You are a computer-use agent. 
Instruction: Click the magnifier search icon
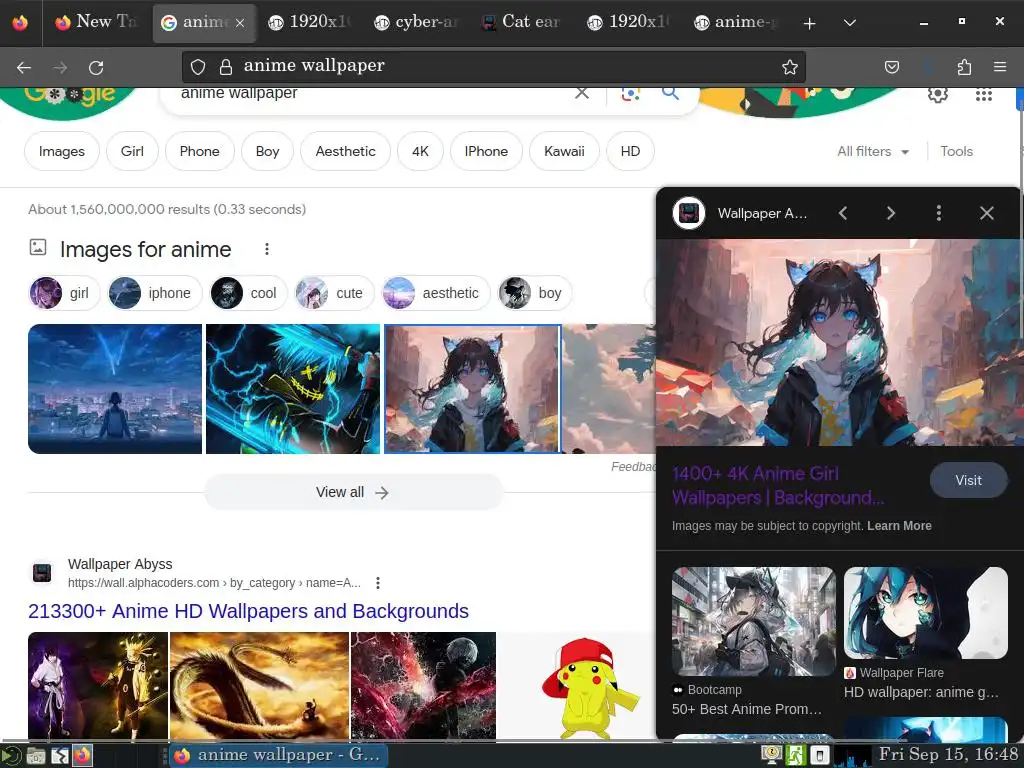(670, 93)
